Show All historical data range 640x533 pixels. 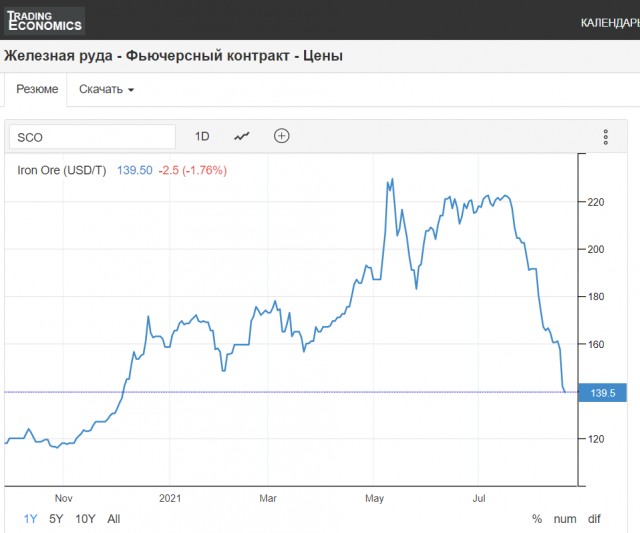tap(113, 519)
